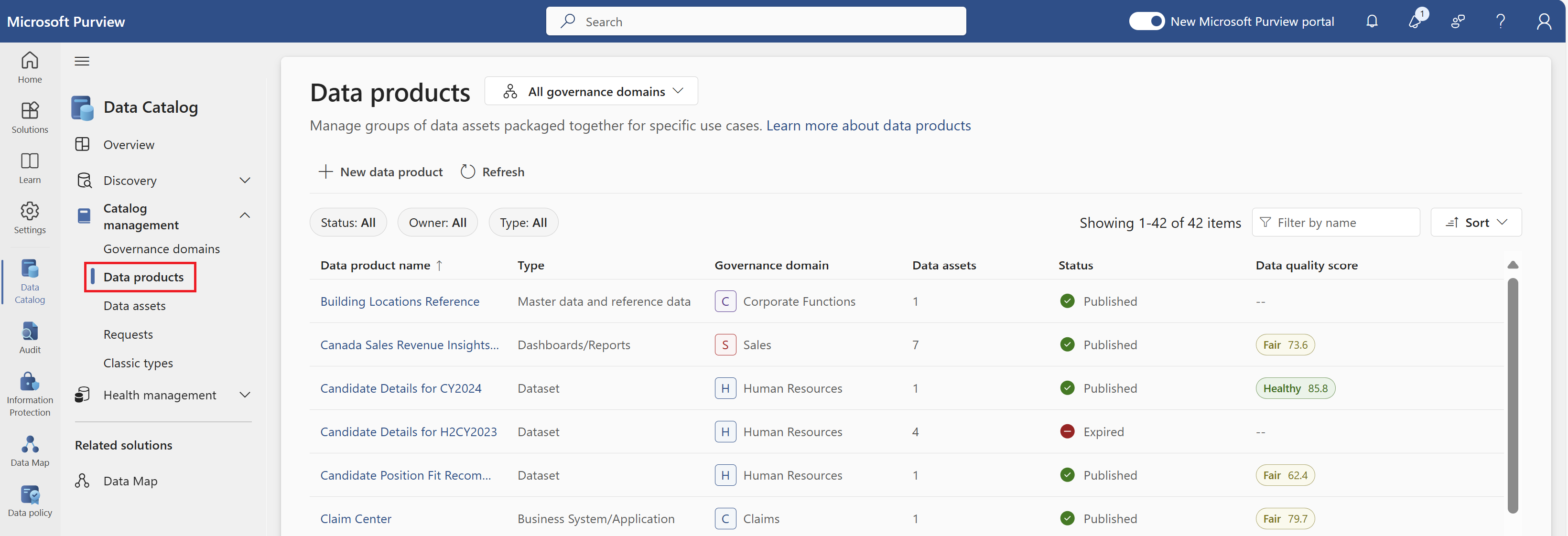Click the Refresh icon button
1568x536 pixels.
tap(467, 172)
